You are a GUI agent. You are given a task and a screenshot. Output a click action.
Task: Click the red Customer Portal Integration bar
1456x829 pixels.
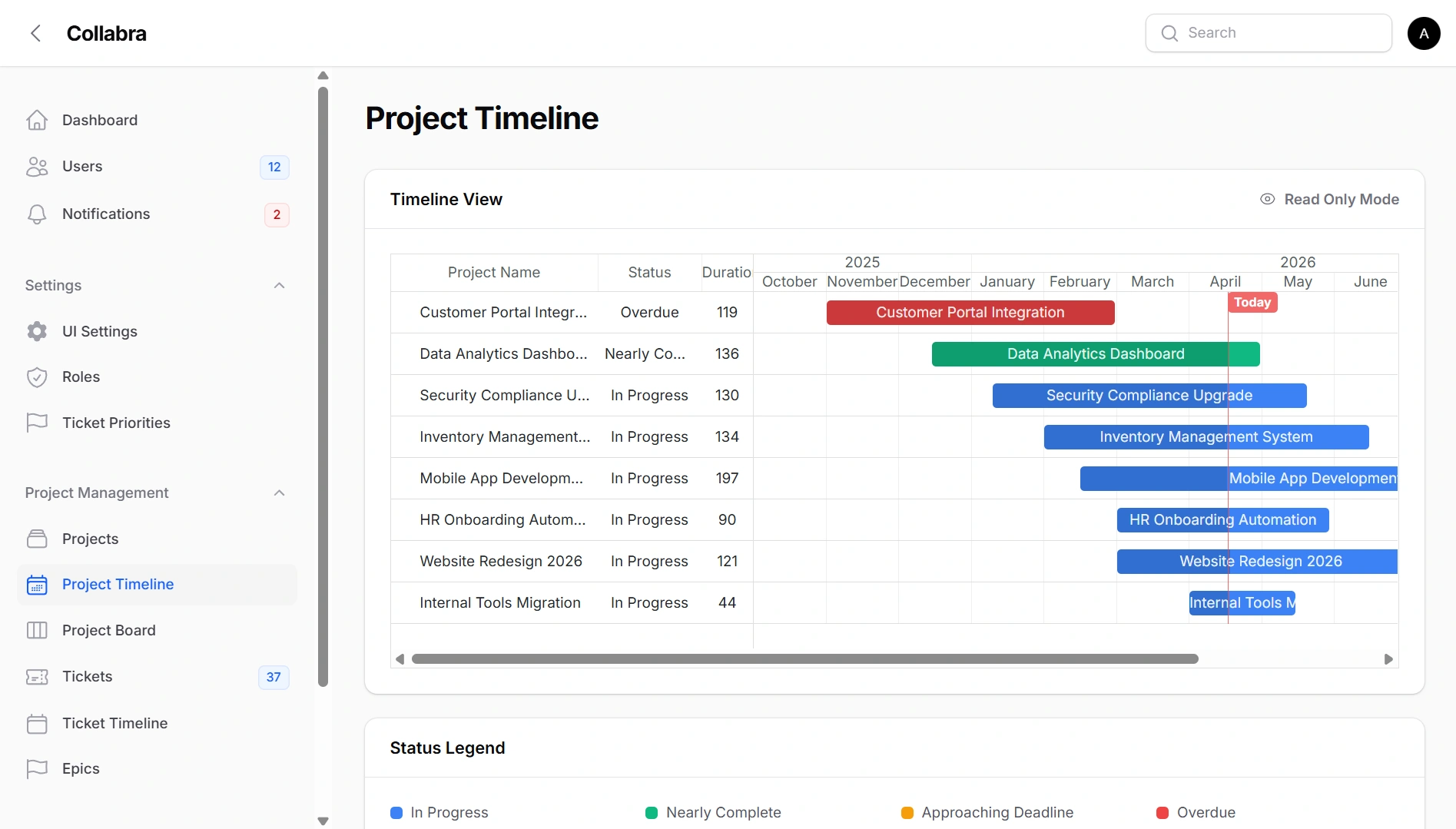click(x=970, y=313)
